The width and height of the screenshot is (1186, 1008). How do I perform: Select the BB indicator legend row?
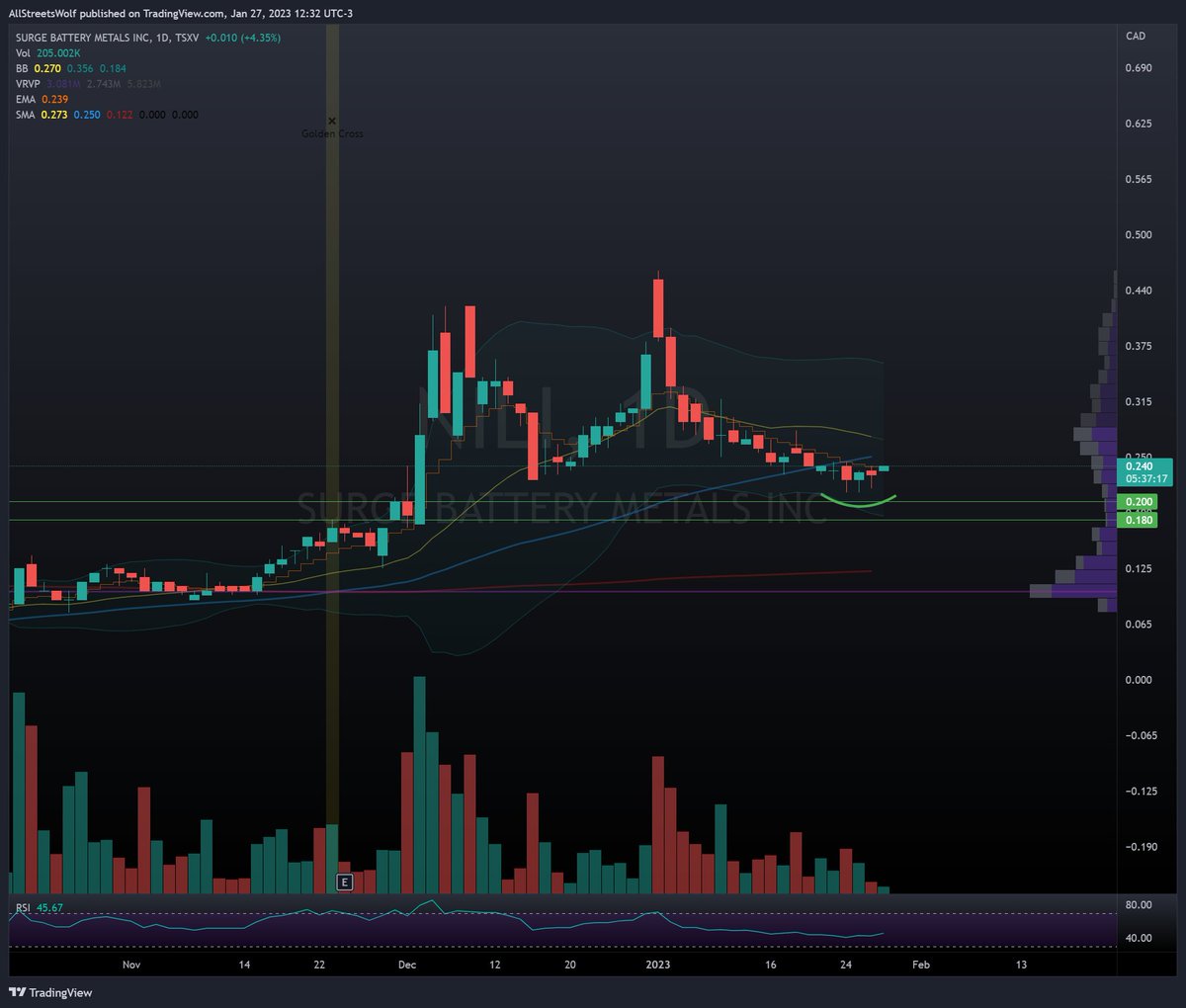click(x=70, y=69)
